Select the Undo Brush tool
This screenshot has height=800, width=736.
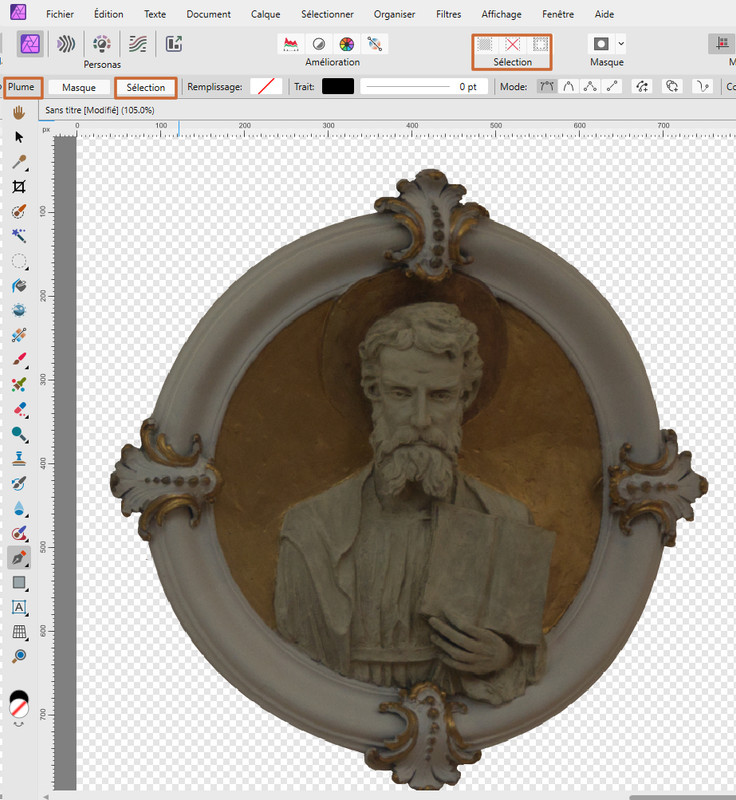coord(19,483)
